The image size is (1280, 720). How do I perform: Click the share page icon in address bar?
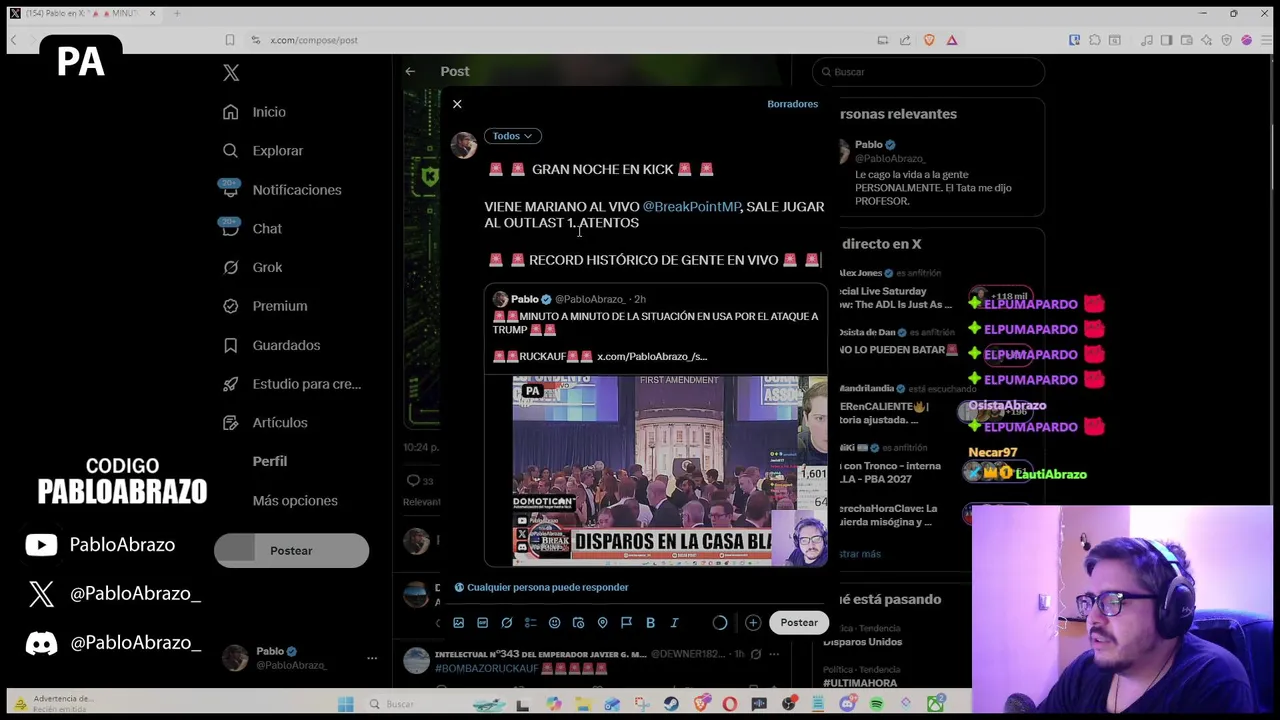coord(905,40)
